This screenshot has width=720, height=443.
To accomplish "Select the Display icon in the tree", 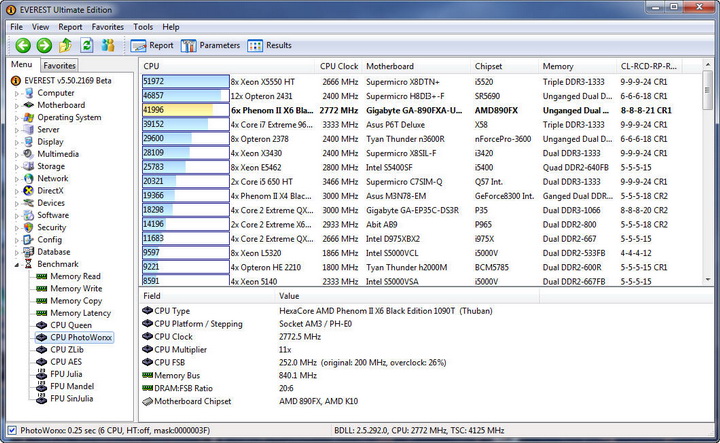I will pos(29,141).
